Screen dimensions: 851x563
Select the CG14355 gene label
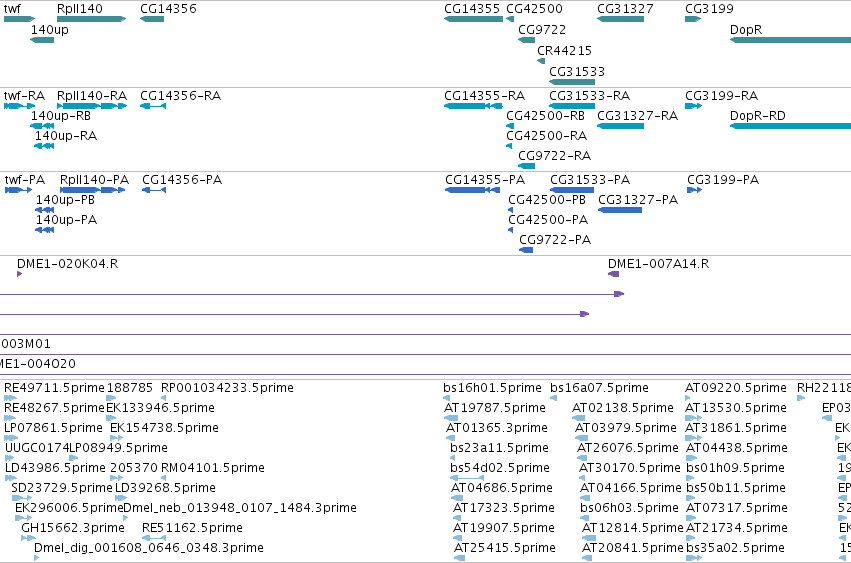point(472,9)
